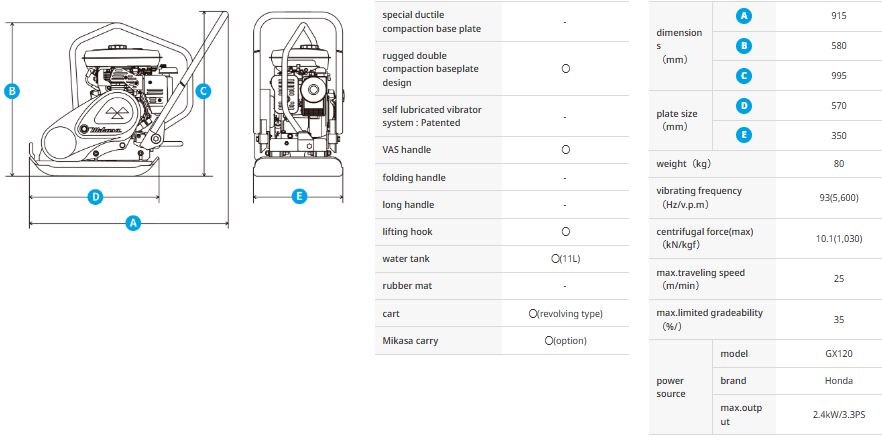Select the B badge in the dimensions table
This screenshot has width=882, height=441.
744,46
